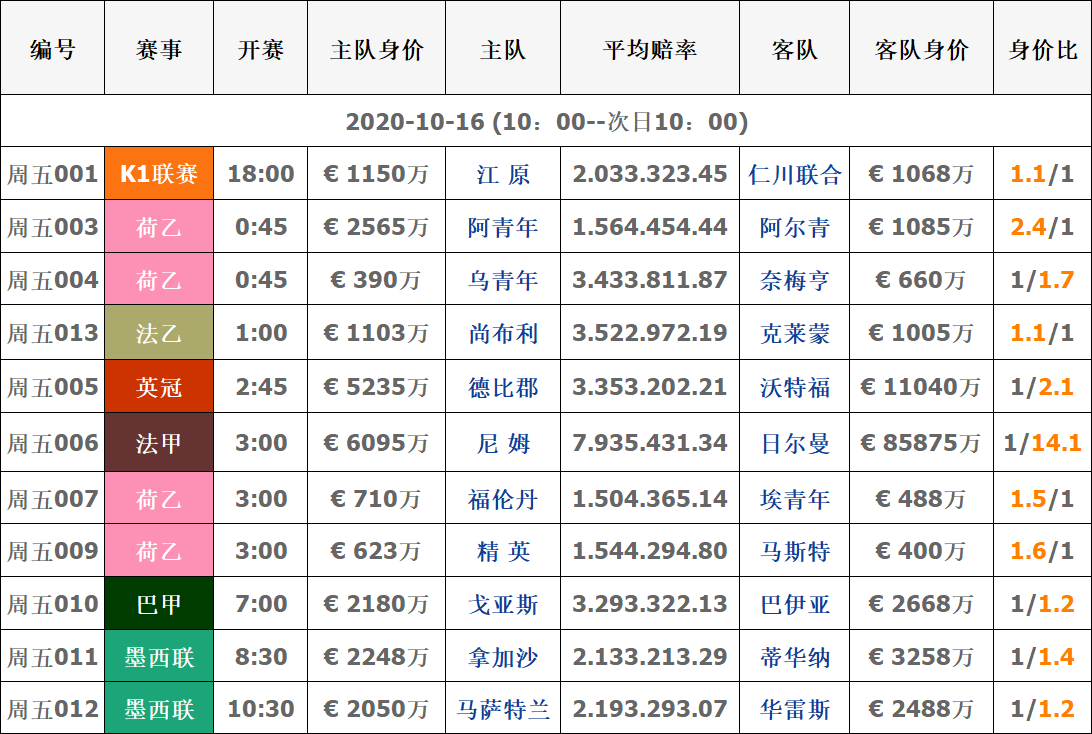Click match number 周五004
The image size is (1092, 734).
coord(52,280)
